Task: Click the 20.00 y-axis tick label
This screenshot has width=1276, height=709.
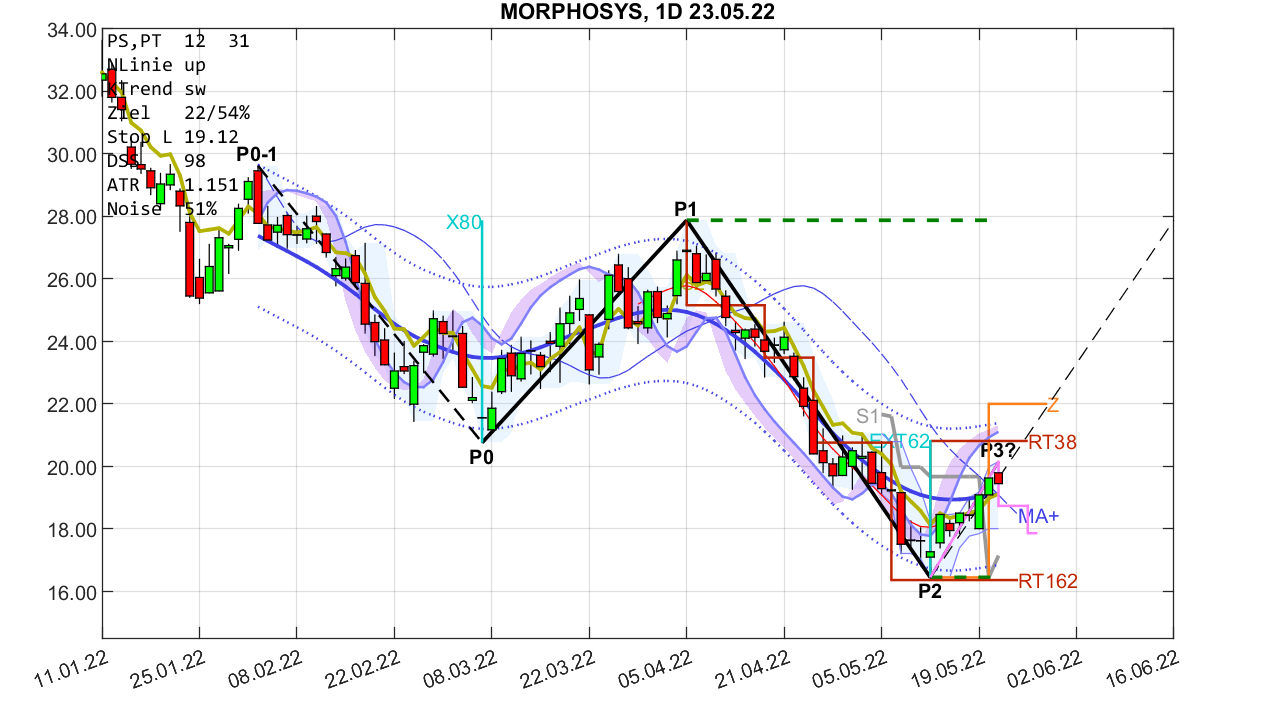Action: 71,466
